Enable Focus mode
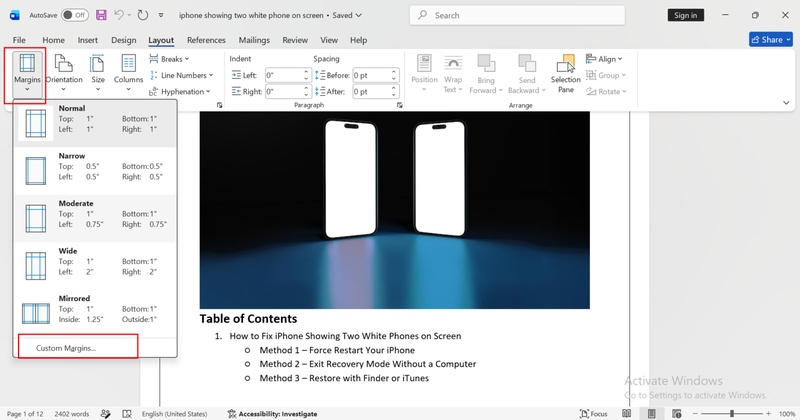The image size is (800, 420). (x=593, y=414)
